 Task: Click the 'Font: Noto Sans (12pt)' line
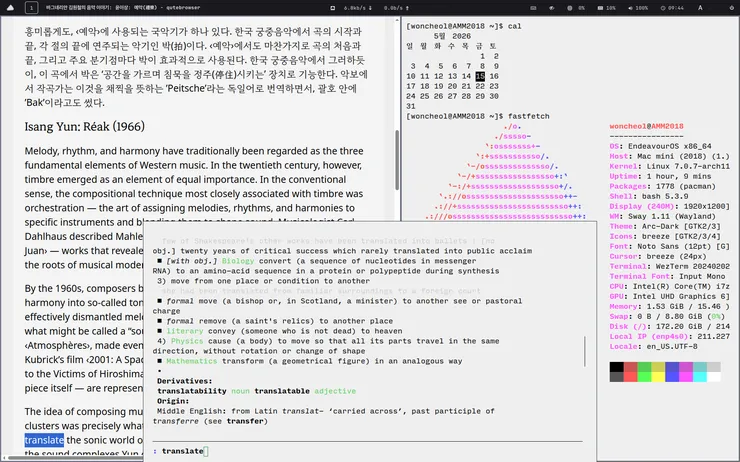click(669, 246)
